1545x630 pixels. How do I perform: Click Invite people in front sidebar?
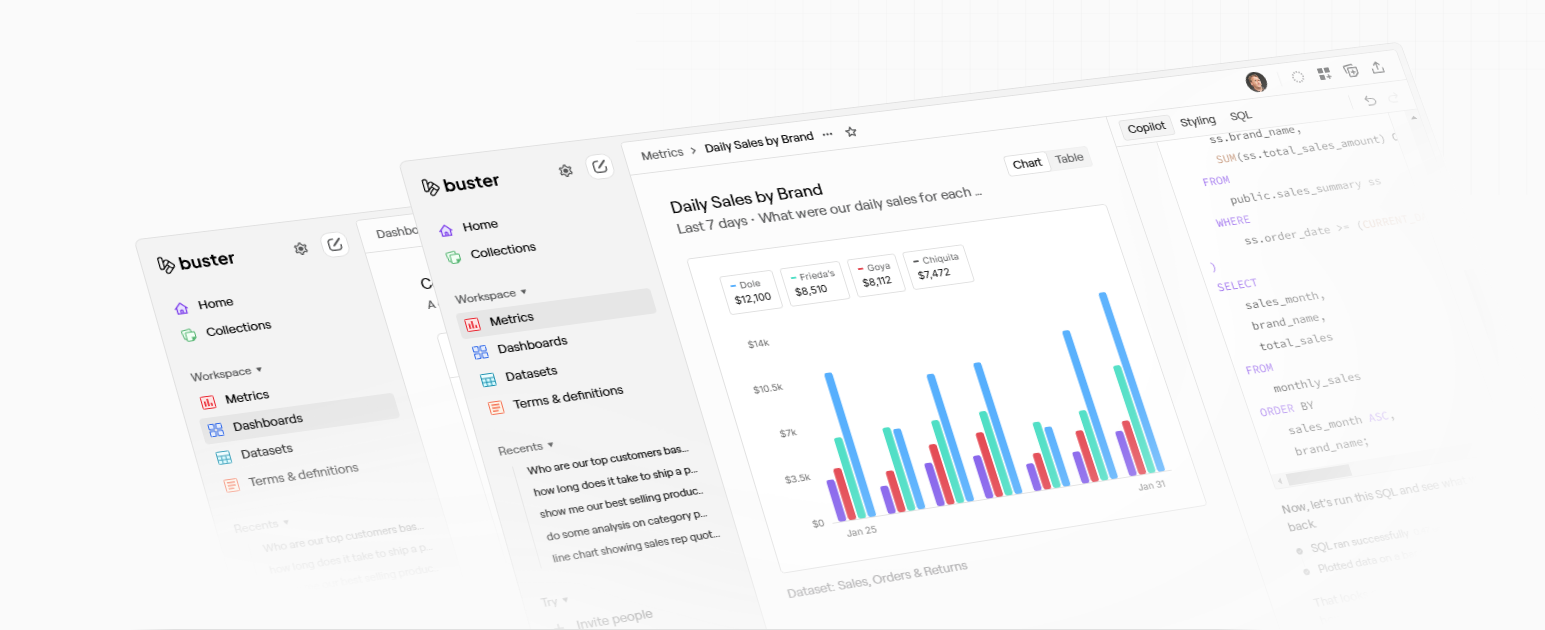pos(614,618)
